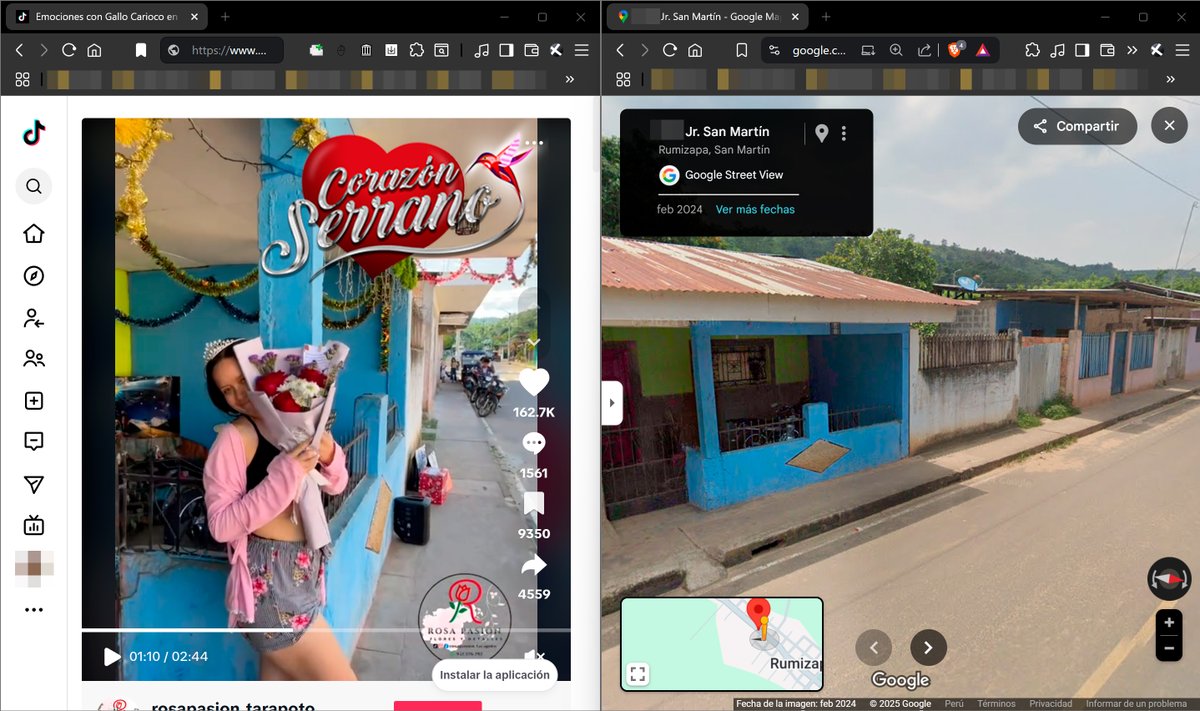Click zoom magnifier icon in Maps address bar
The height and width of the screenshot is (711, 1200).
[896, 50]
